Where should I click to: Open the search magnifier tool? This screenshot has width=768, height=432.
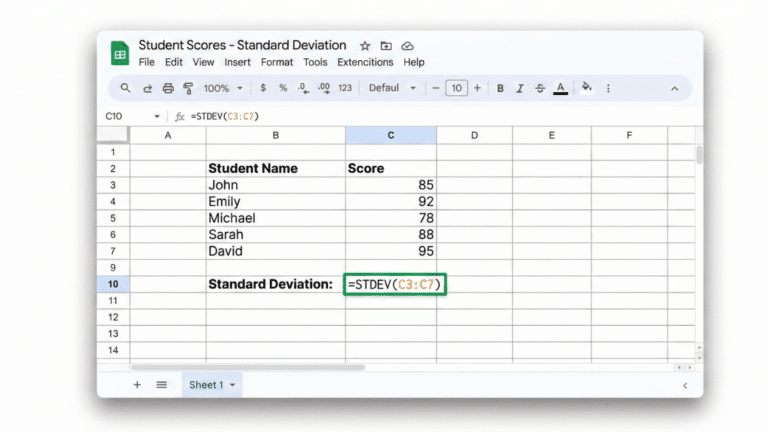125,88
